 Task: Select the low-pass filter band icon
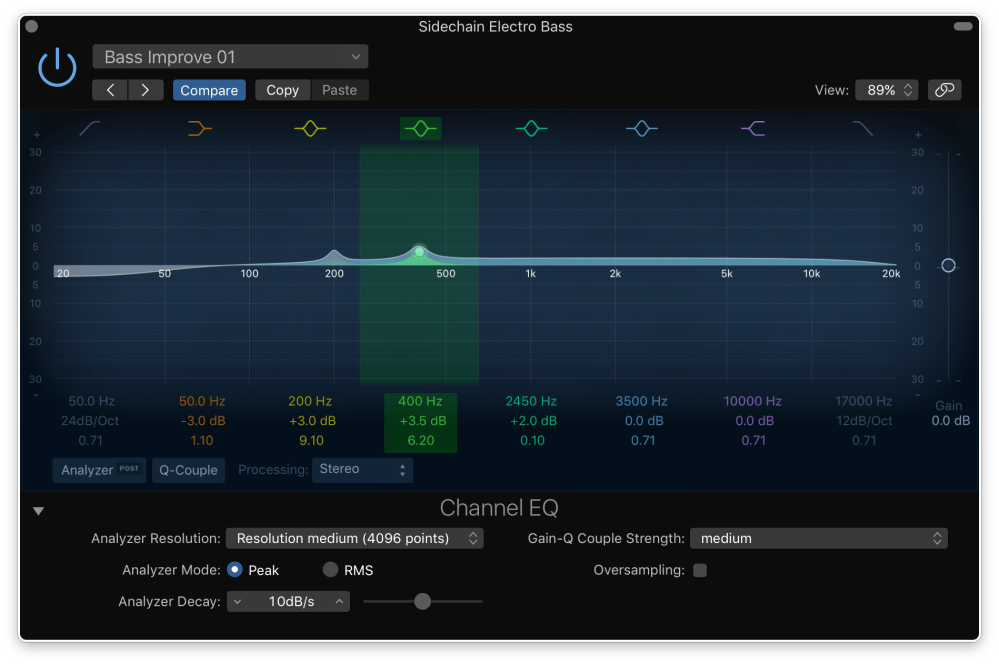click(862, 128)
